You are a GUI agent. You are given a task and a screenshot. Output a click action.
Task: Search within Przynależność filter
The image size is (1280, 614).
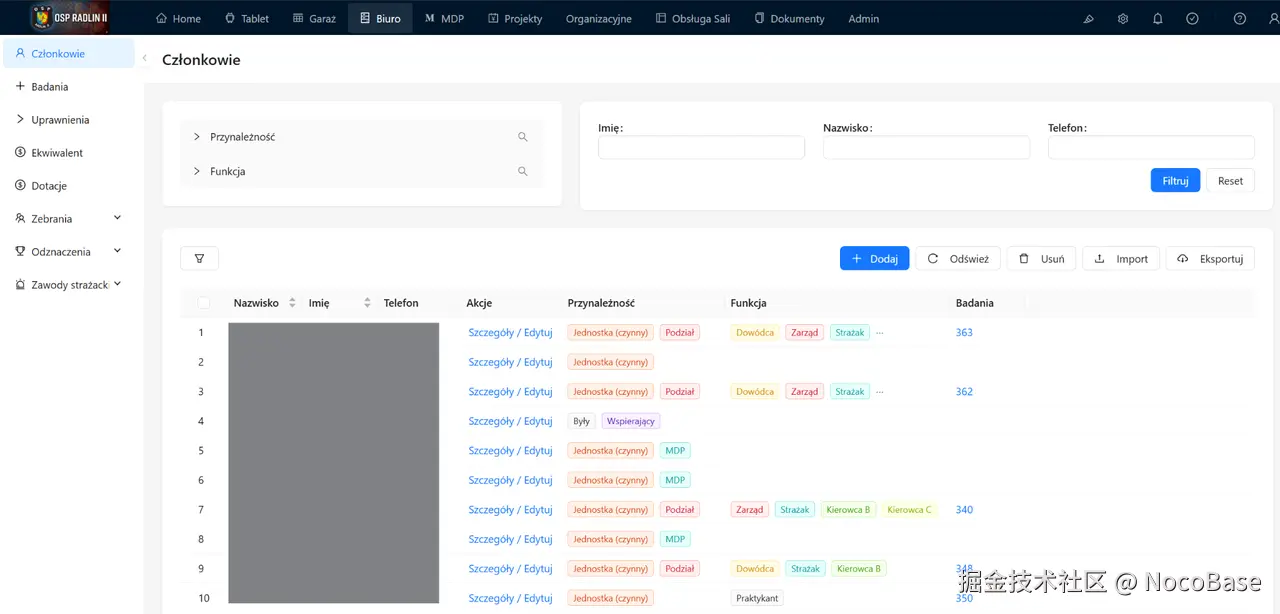click(522, 137)
